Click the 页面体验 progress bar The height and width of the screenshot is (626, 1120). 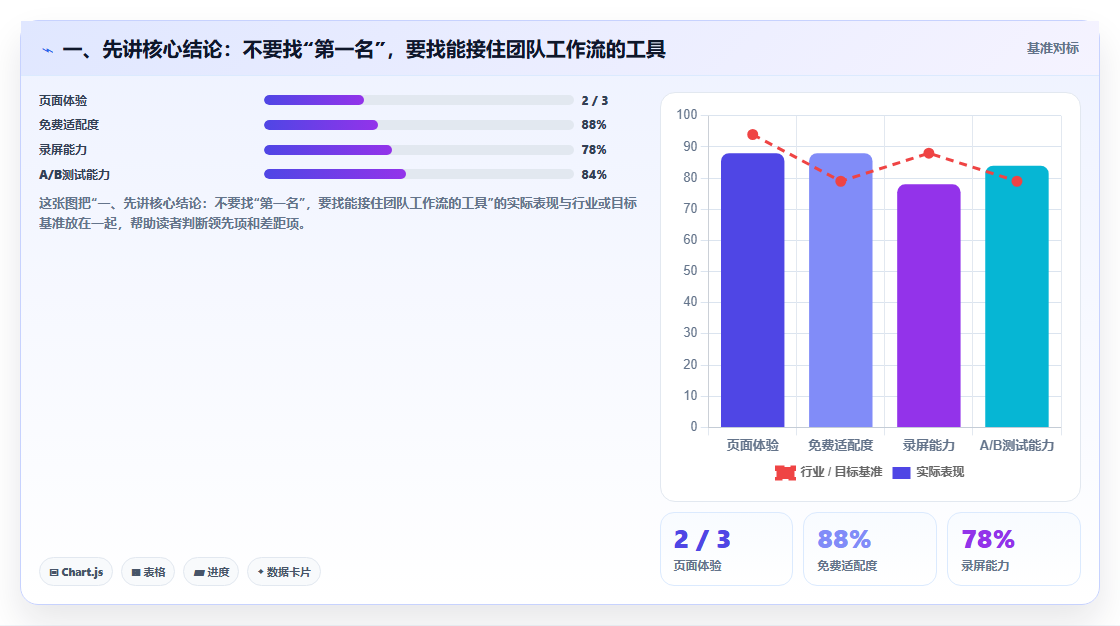pyautogui.click(x=419, y=100)
